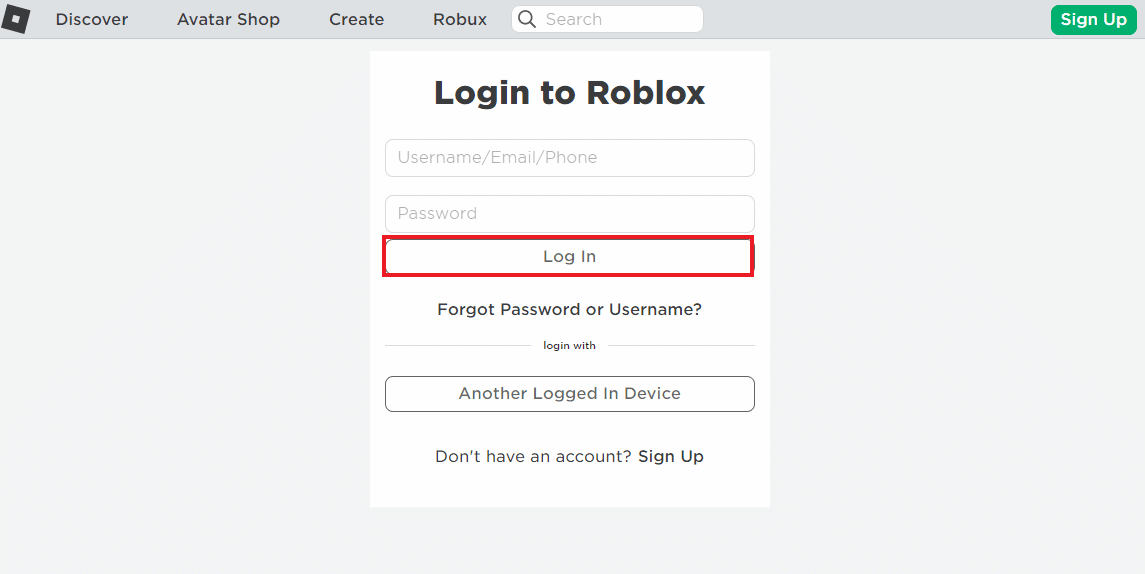This screenshot has width=1145, height=574.
Task: Follow the Sign Up link below the form
Action: pyautogui.click(x=671, y=457)
